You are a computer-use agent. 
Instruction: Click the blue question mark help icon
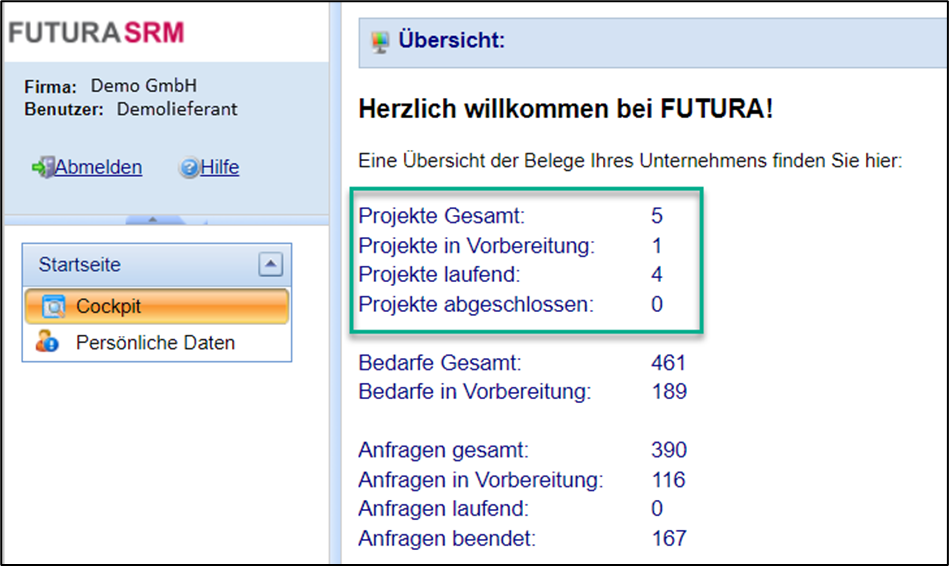(188, 168)
